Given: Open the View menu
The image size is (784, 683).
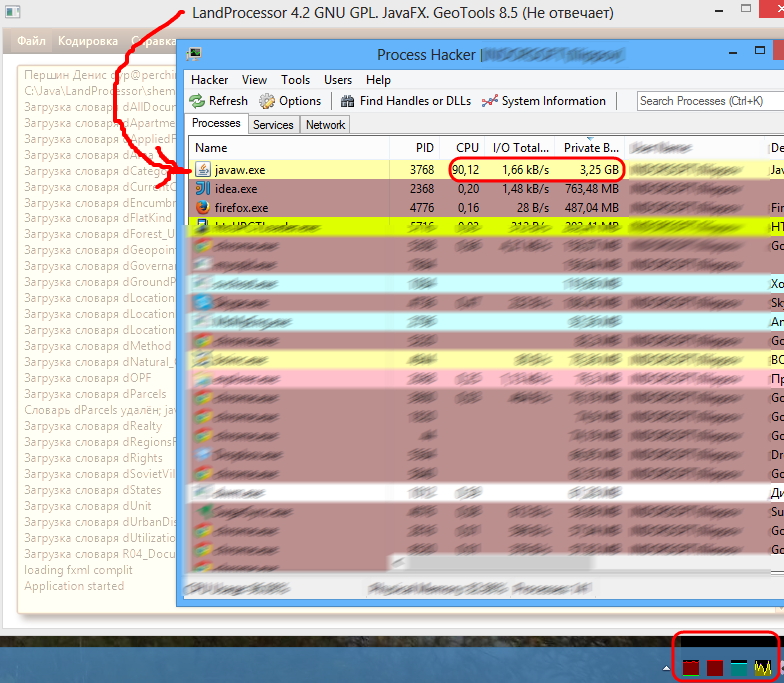Looking at the screenshot, I should 254,80.
